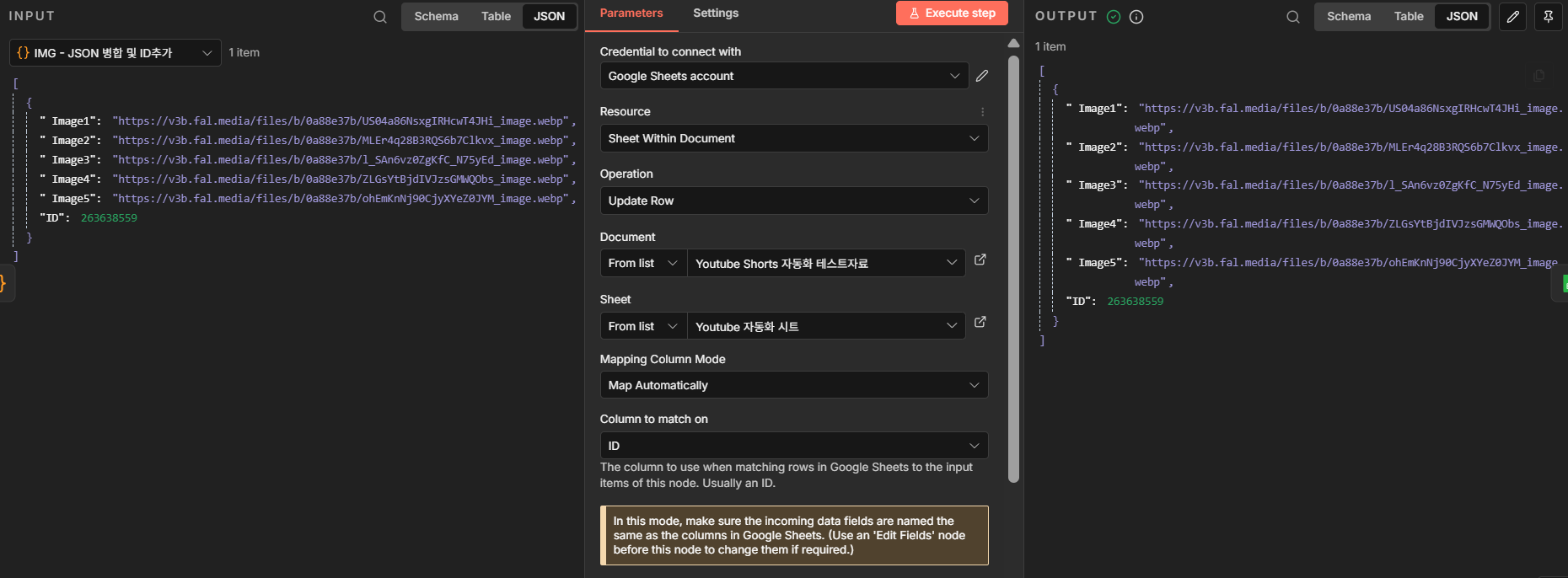Edit the Google Sheets credential
The width and height of the screenshot is (1568, 578).
coord(982,76)
